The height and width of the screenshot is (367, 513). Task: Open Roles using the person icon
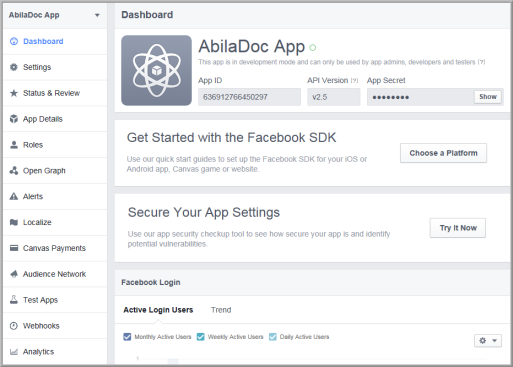(14, 145)
